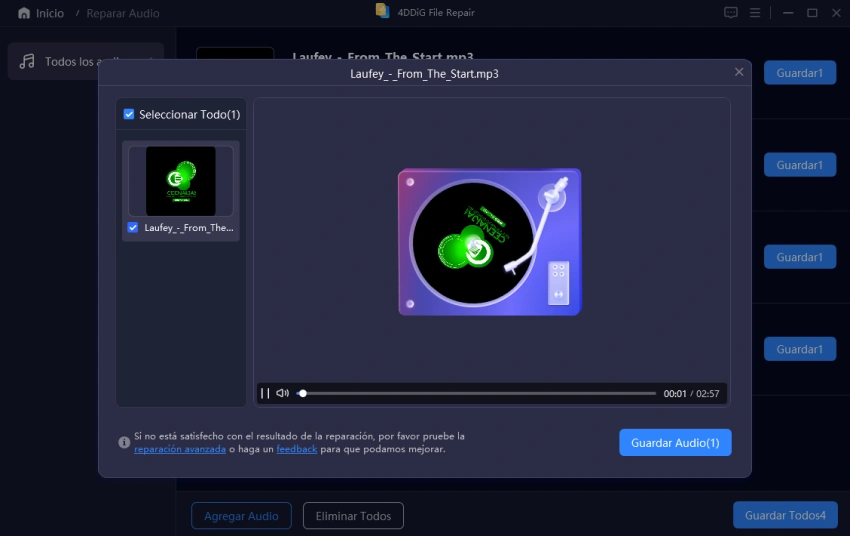Screen dimensions: 850x536
Task: Click the Laufey_-_From_The_Start.mp3 dialog title
Action: (424, 74)
